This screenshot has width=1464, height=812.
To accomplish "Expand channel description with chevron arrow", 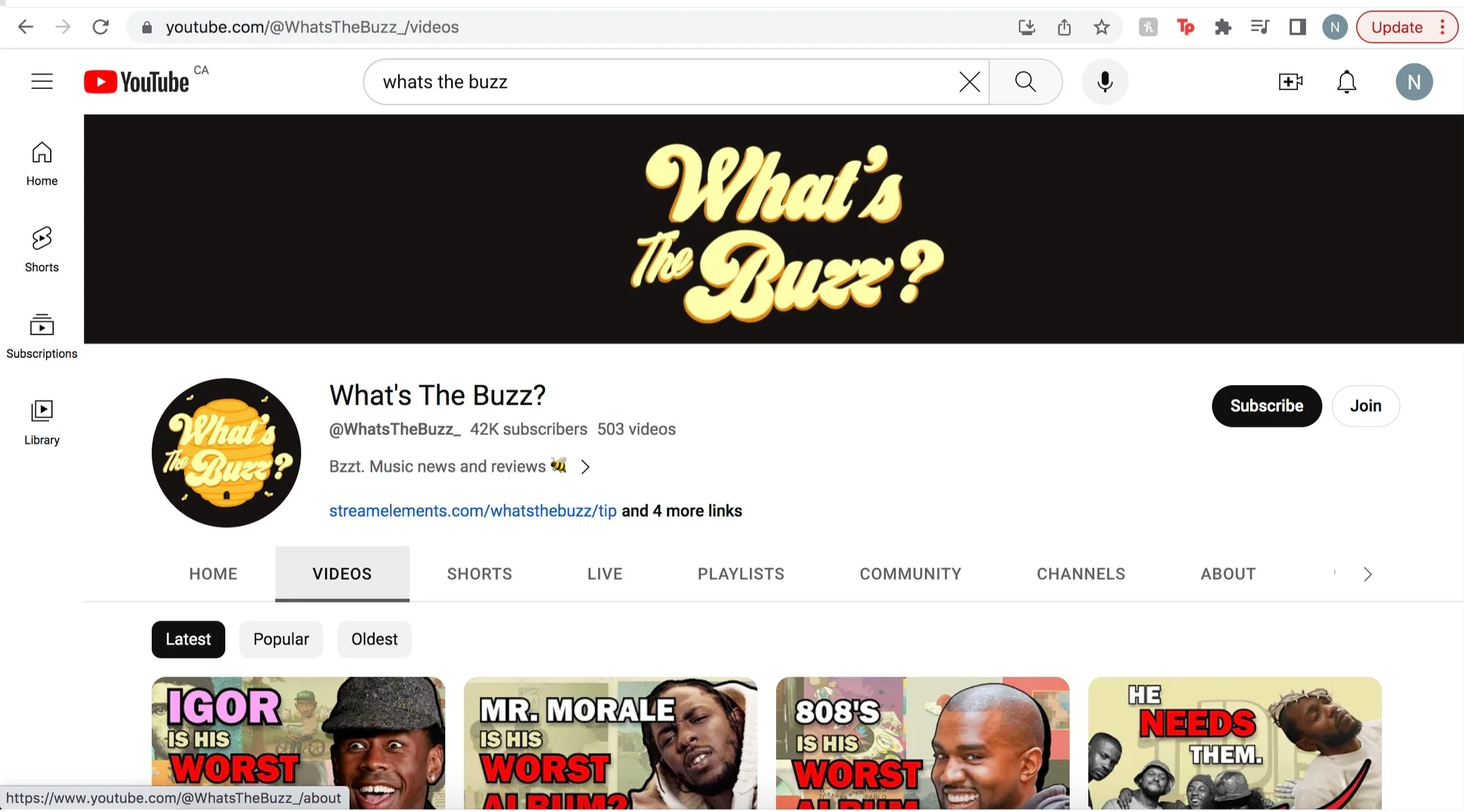I will coord(585,467).
